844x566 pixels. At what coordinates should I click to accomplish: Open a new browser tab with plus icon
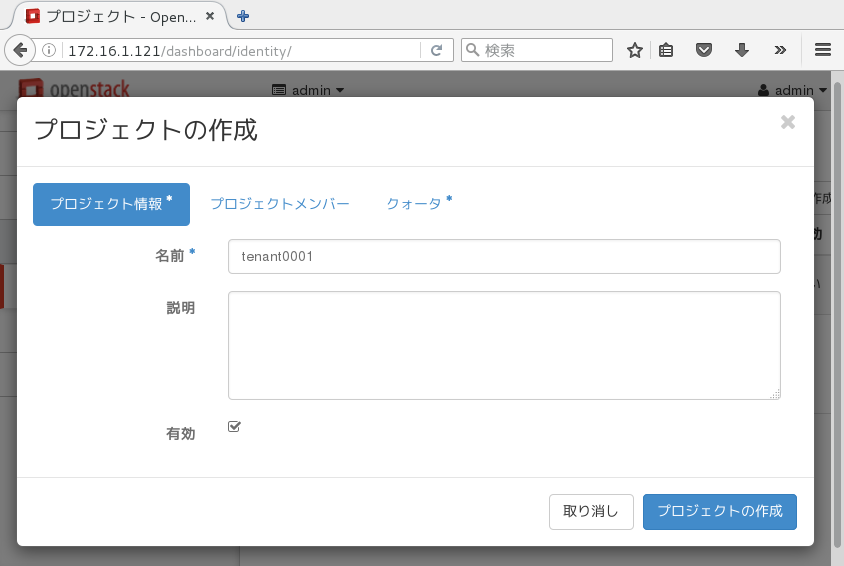click(243, 15)
